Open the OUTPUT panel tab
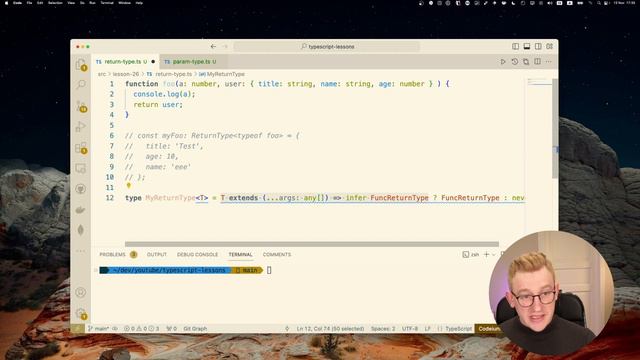Screen dimensions: 640x360 click(157, 254)
